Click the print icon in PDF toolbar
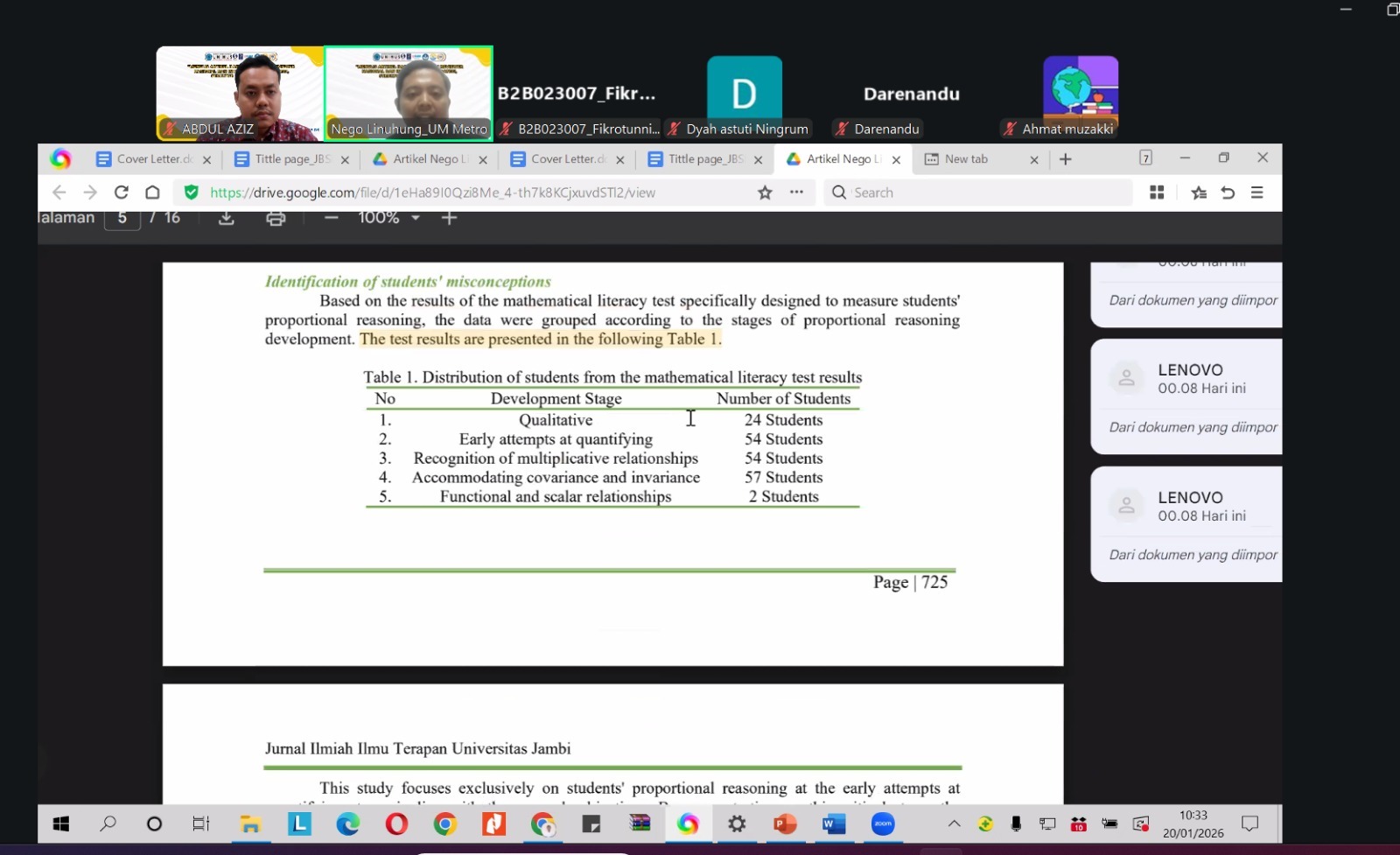The height and width of the screenshot is (855, 1400). point(276,218)
